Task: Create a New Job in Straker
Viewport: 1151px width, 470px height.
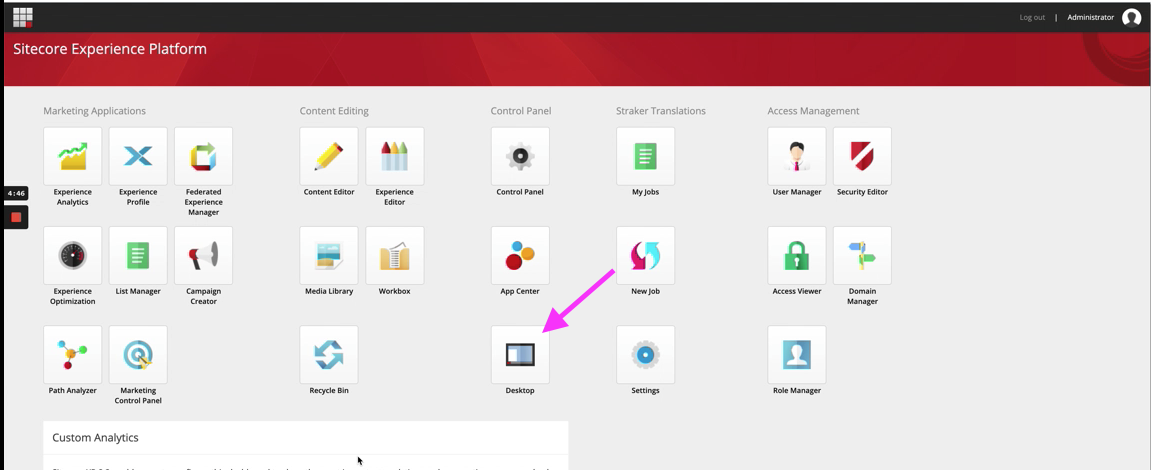Action: click(x=645, y=256)
